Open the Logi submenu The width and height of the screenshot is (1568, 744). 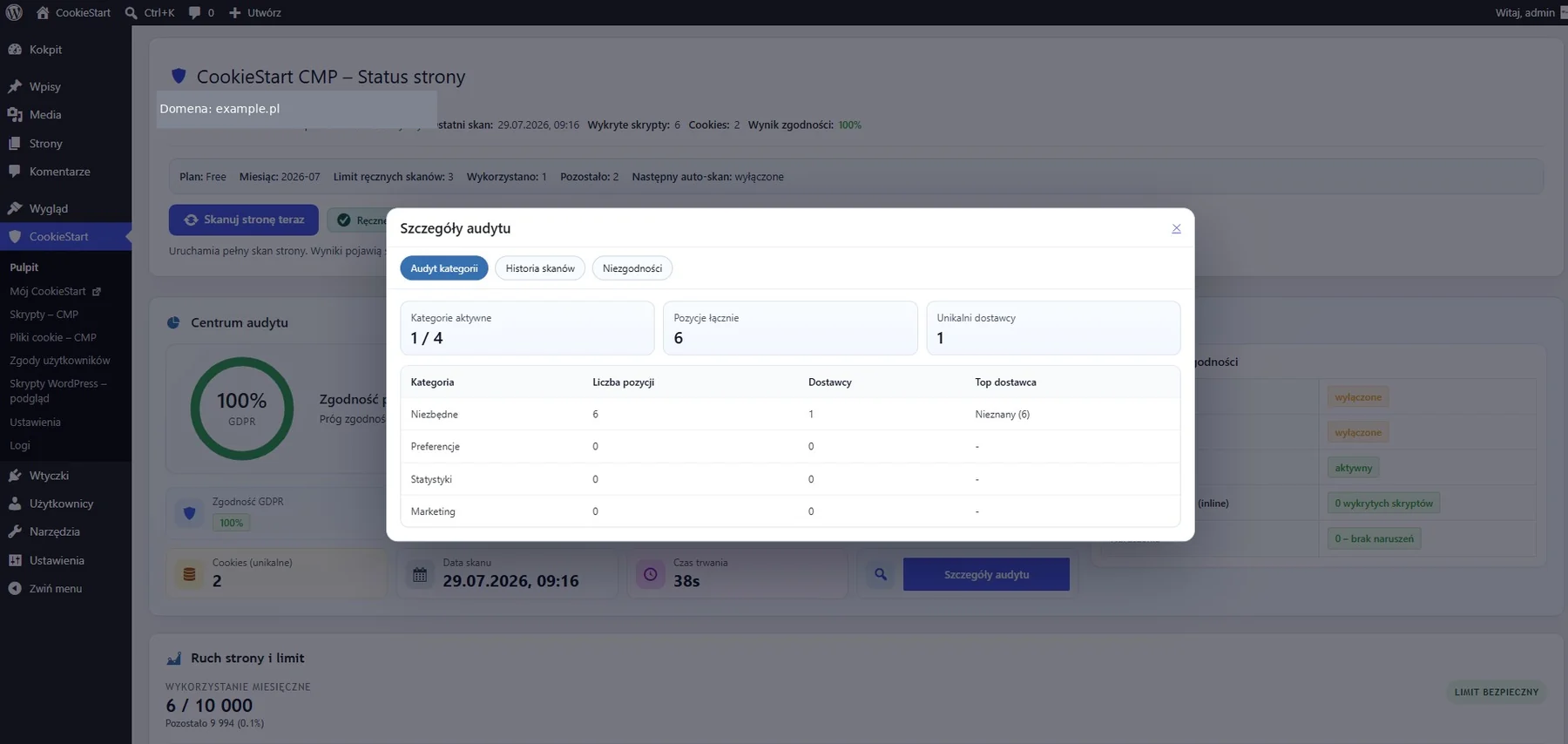[20, 445]
